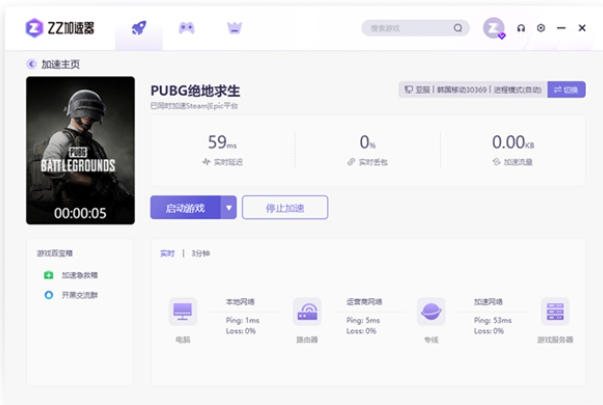Open the 开黑交流群 group link

(80, 295)
